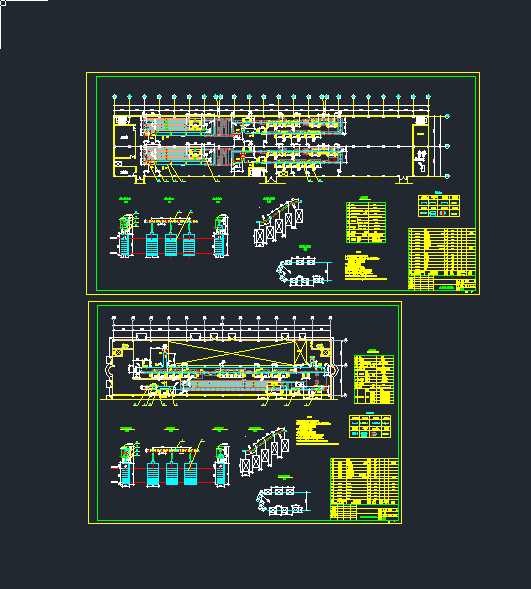
Task: Click the isometric radiator riser diagram in the lower sheet
Action: [264, 452]
